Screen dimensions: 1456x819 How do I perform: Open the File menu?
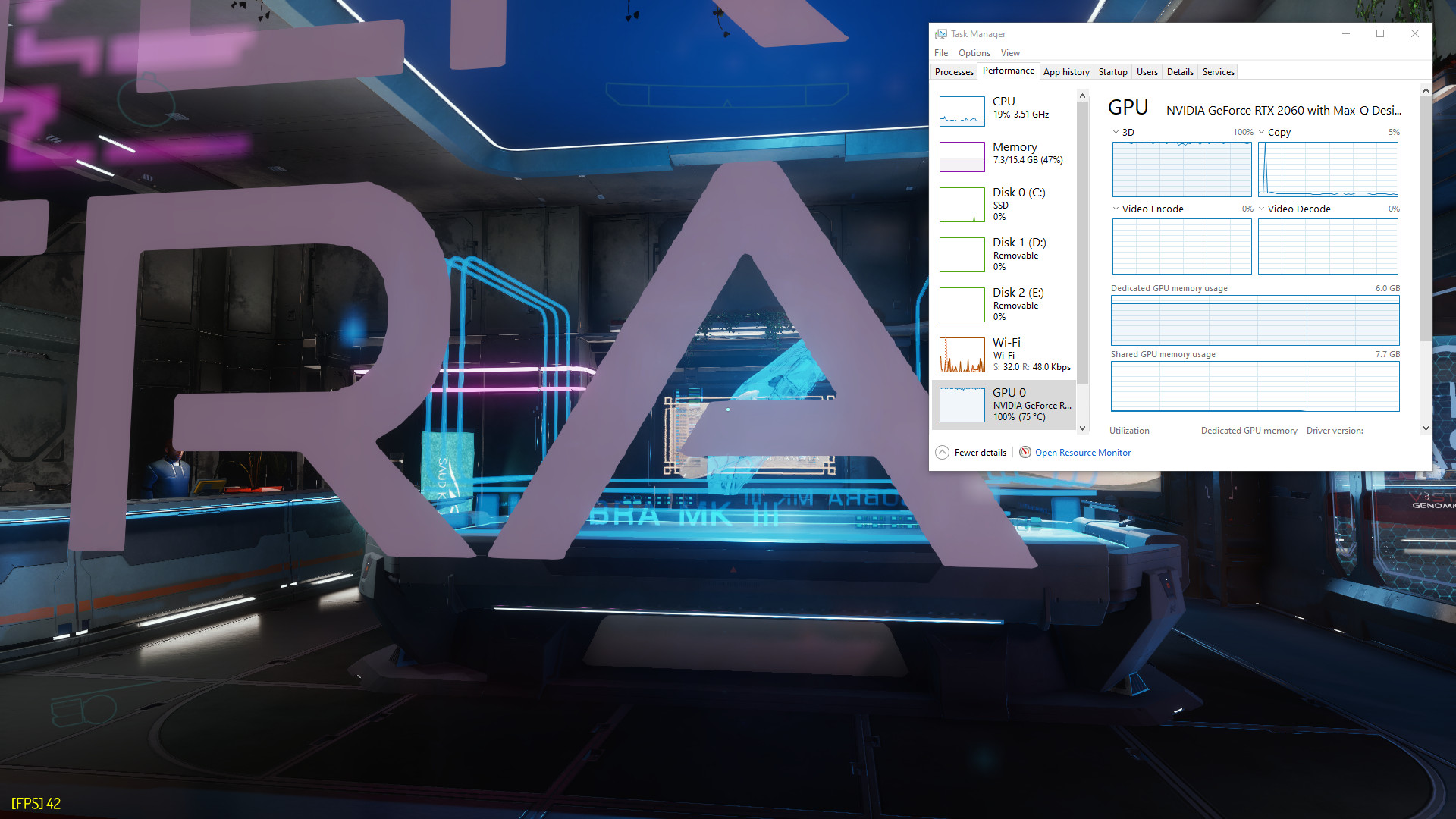tap(941, 53)
